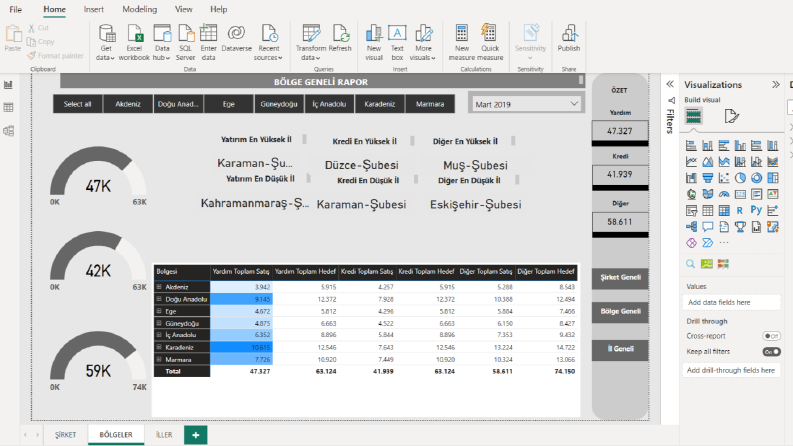Open the Transform data dropdown
The height and width of the screenshot is (446, 793).
[x=311, y=43]
